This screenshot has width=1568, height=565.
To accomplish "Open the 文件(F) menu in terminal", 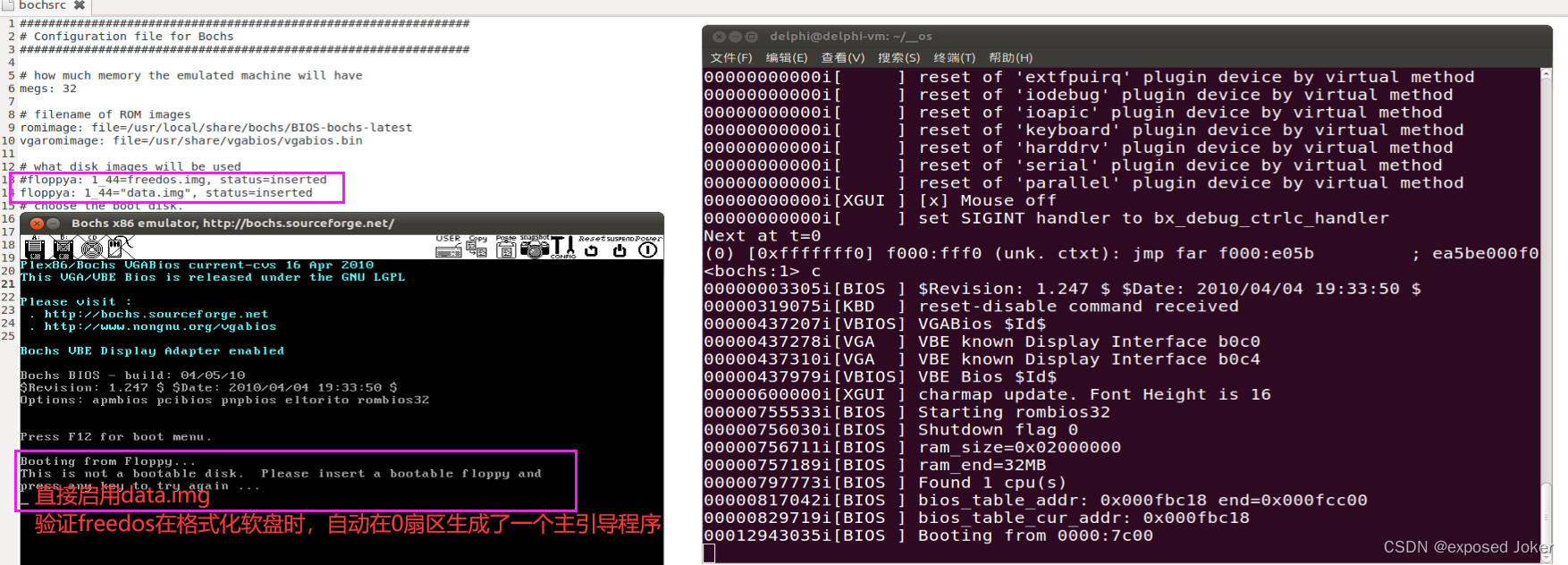I will [x=730, y=58].
